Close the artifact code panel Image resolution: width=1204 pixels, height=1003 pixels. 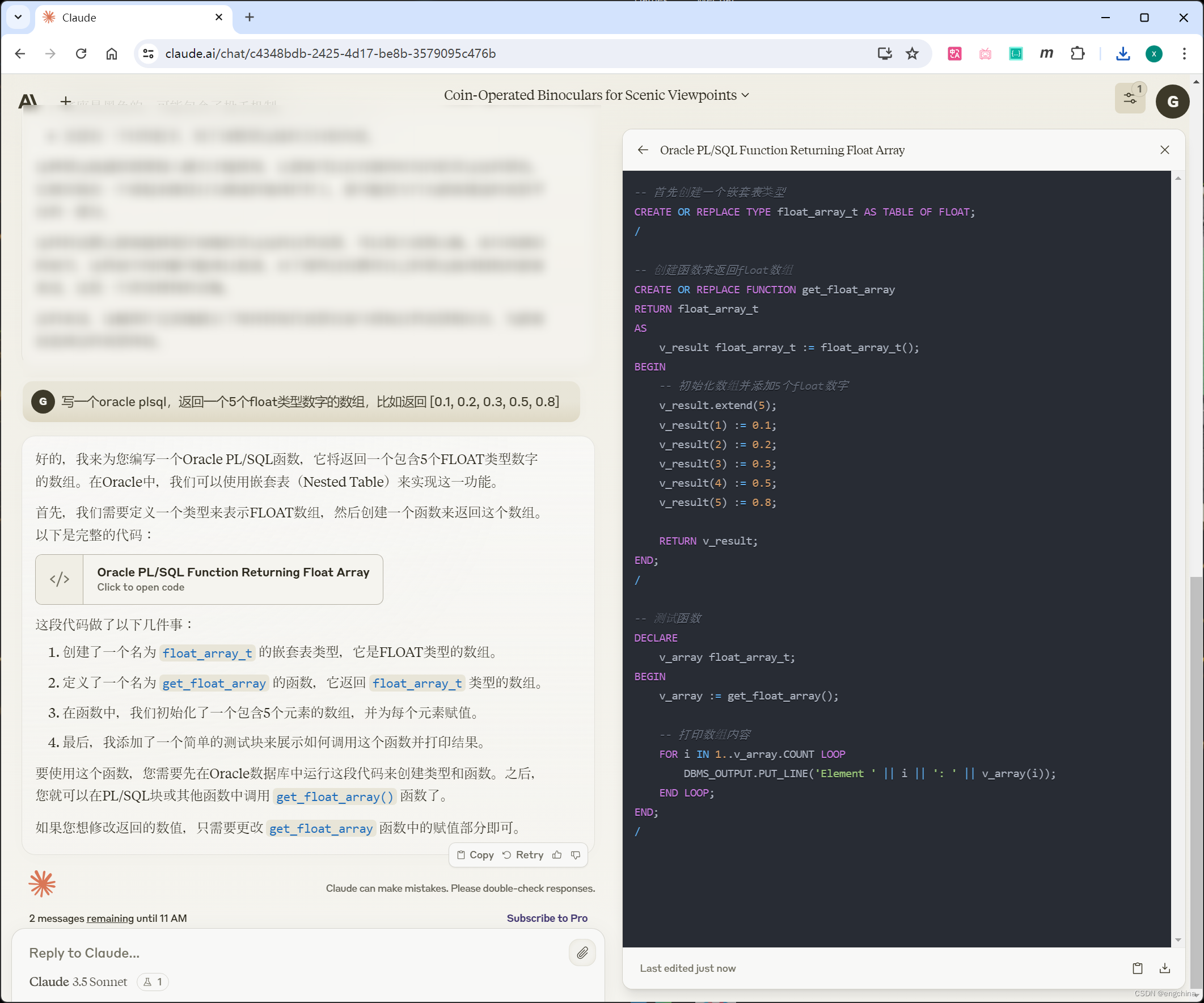[x=1164, y=150]
